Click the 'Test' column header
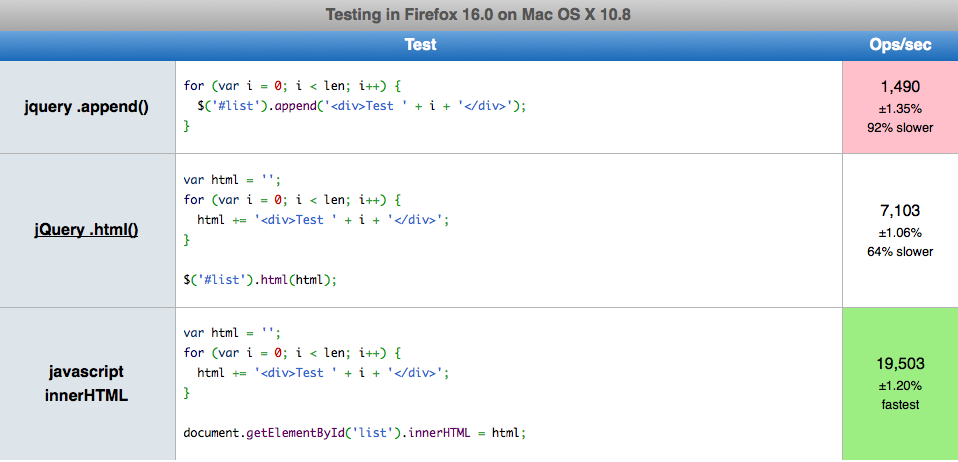This screenshot has height=462, width=958. (420, 45)
